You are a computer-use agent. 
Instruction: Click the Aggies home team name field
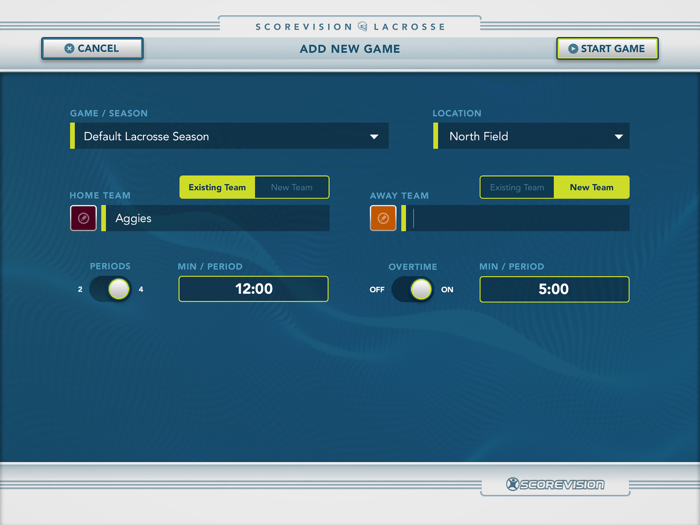tap(216, 218)
